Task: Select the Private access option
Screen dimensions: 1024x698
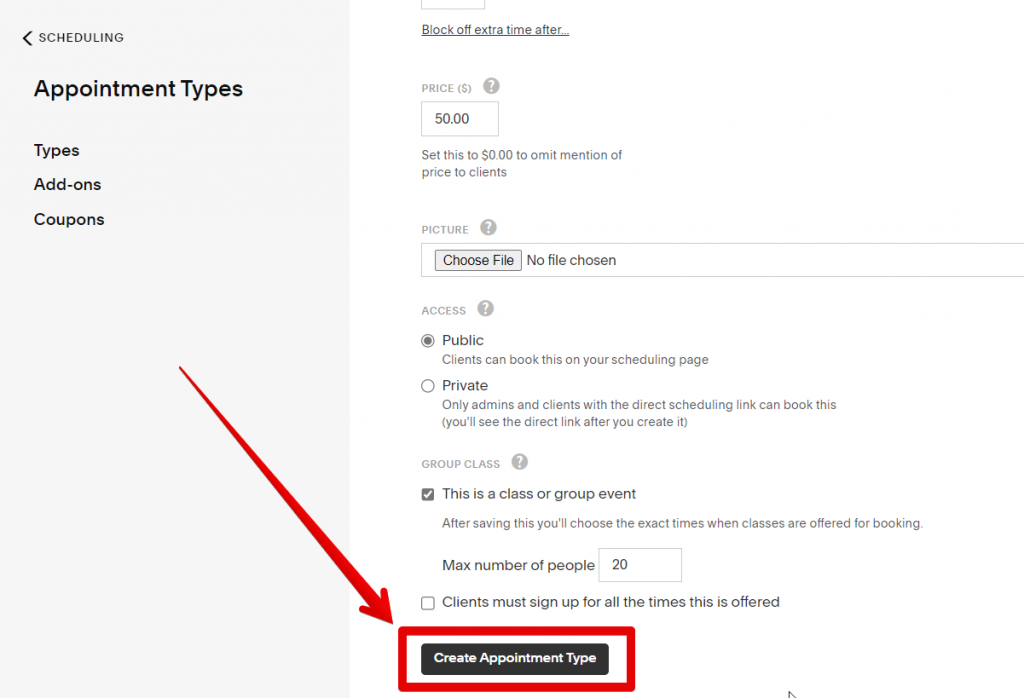Action: (428, 386)
